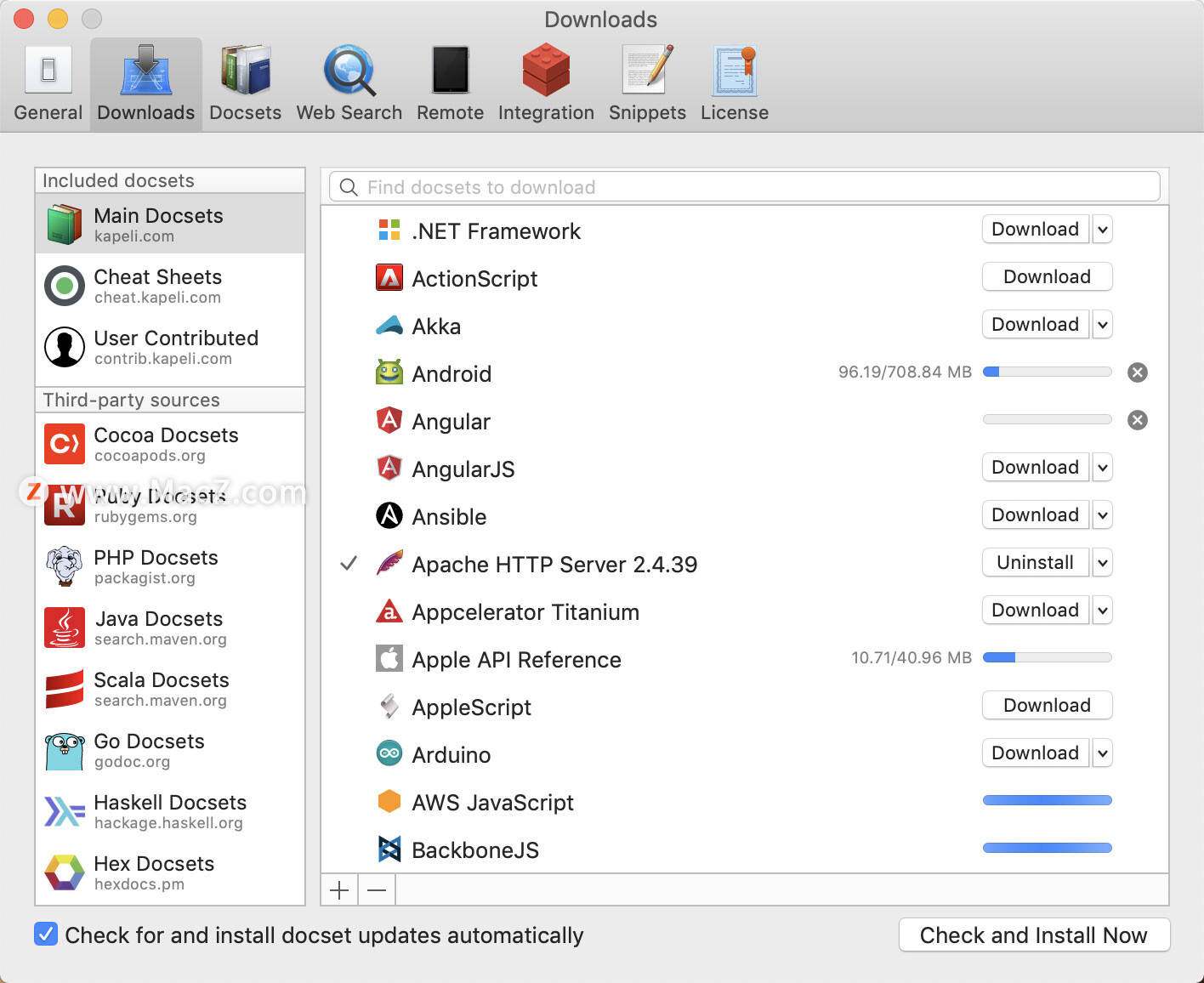The image size is (1204, 983).
Task: Select the Scala Docsets icon
Action: click(x=65, y=689)
